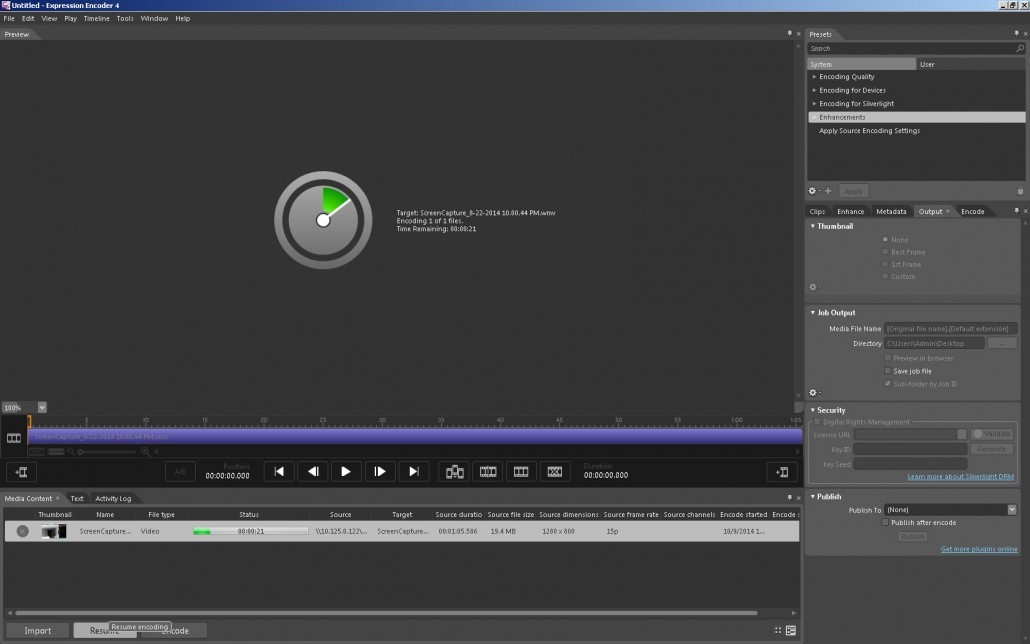Click the Import button
This screenshot has height=644, width=1030.
pos(37,630)
